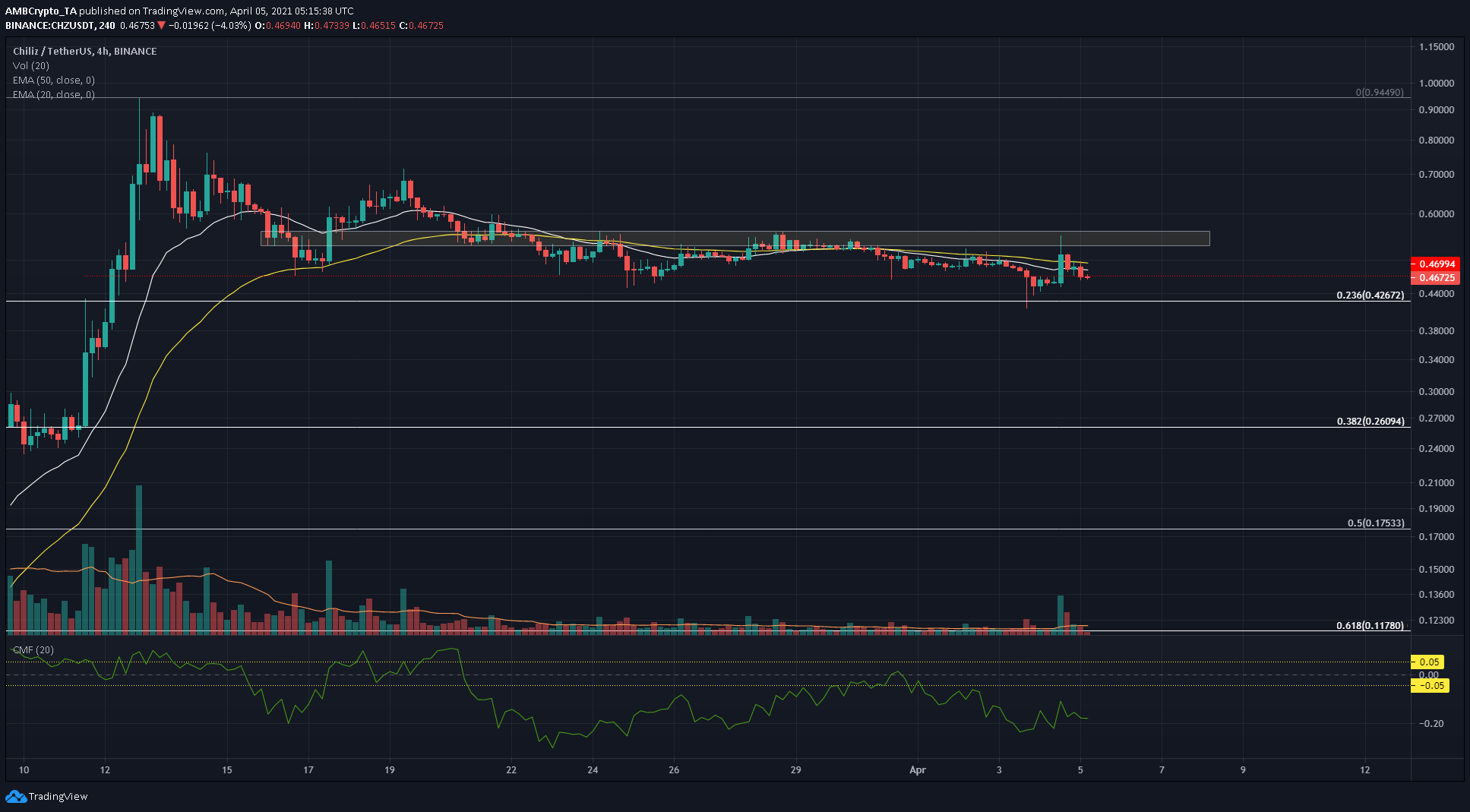Select the Vol (20) indicator label

pos(31,65)
